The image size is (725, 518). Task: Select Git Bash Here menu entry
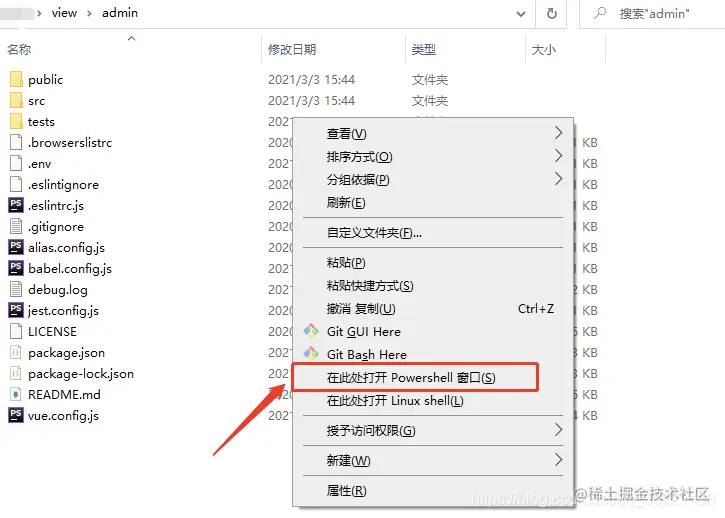[x=433, y=354]
